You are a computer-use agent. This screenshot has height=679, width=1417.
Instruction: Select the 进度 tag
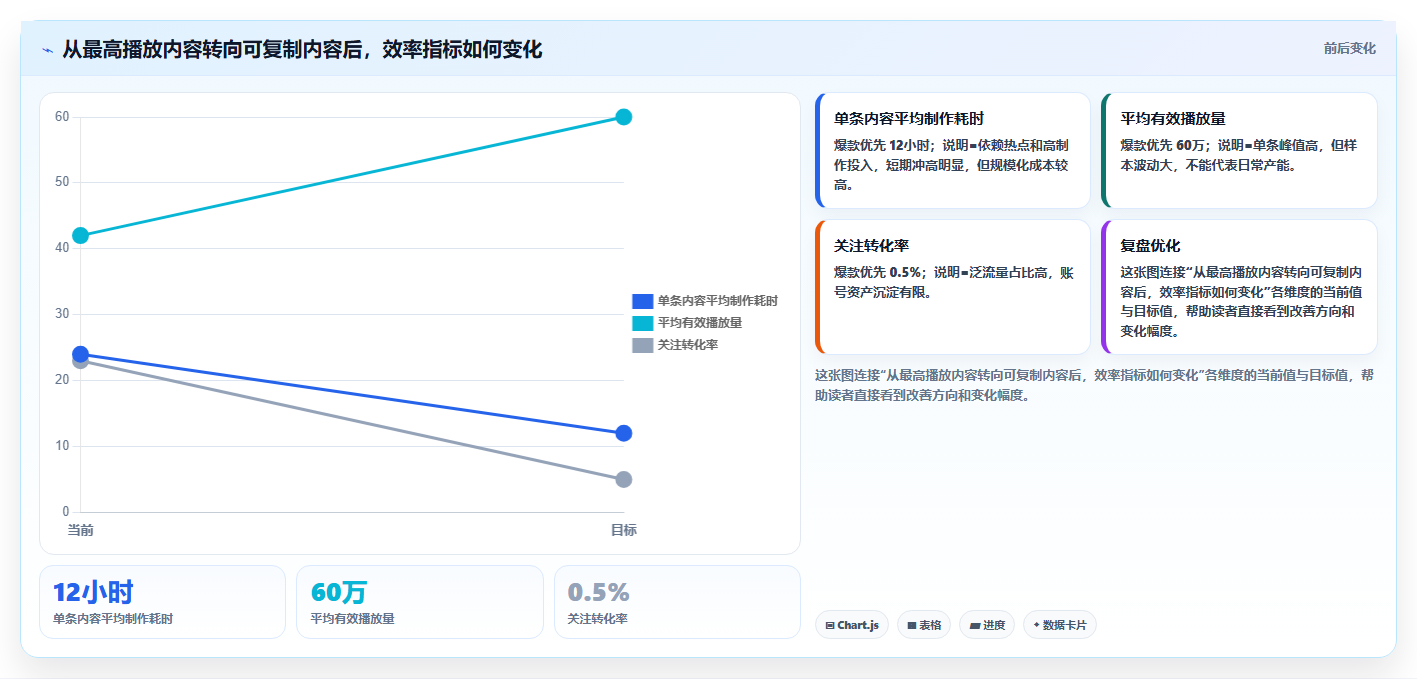(987, 625)
